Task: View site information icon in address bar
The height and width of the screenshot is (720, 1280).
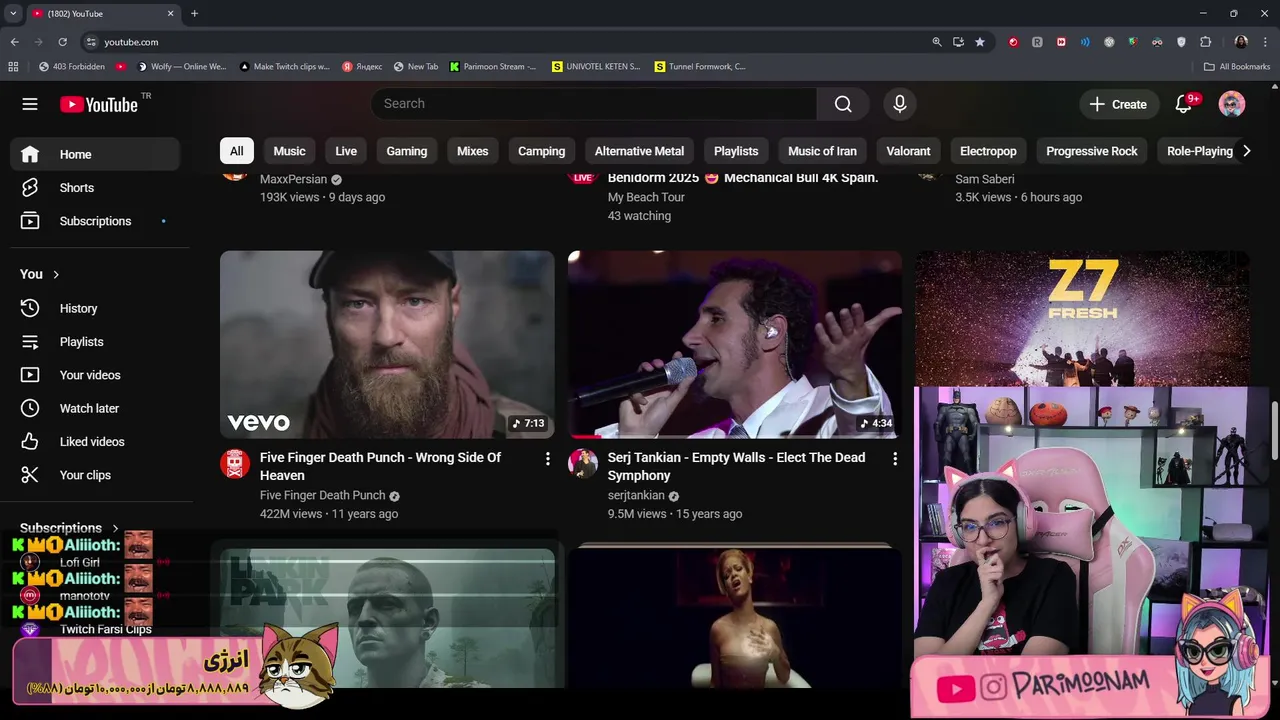Action: tap(91, 42)
